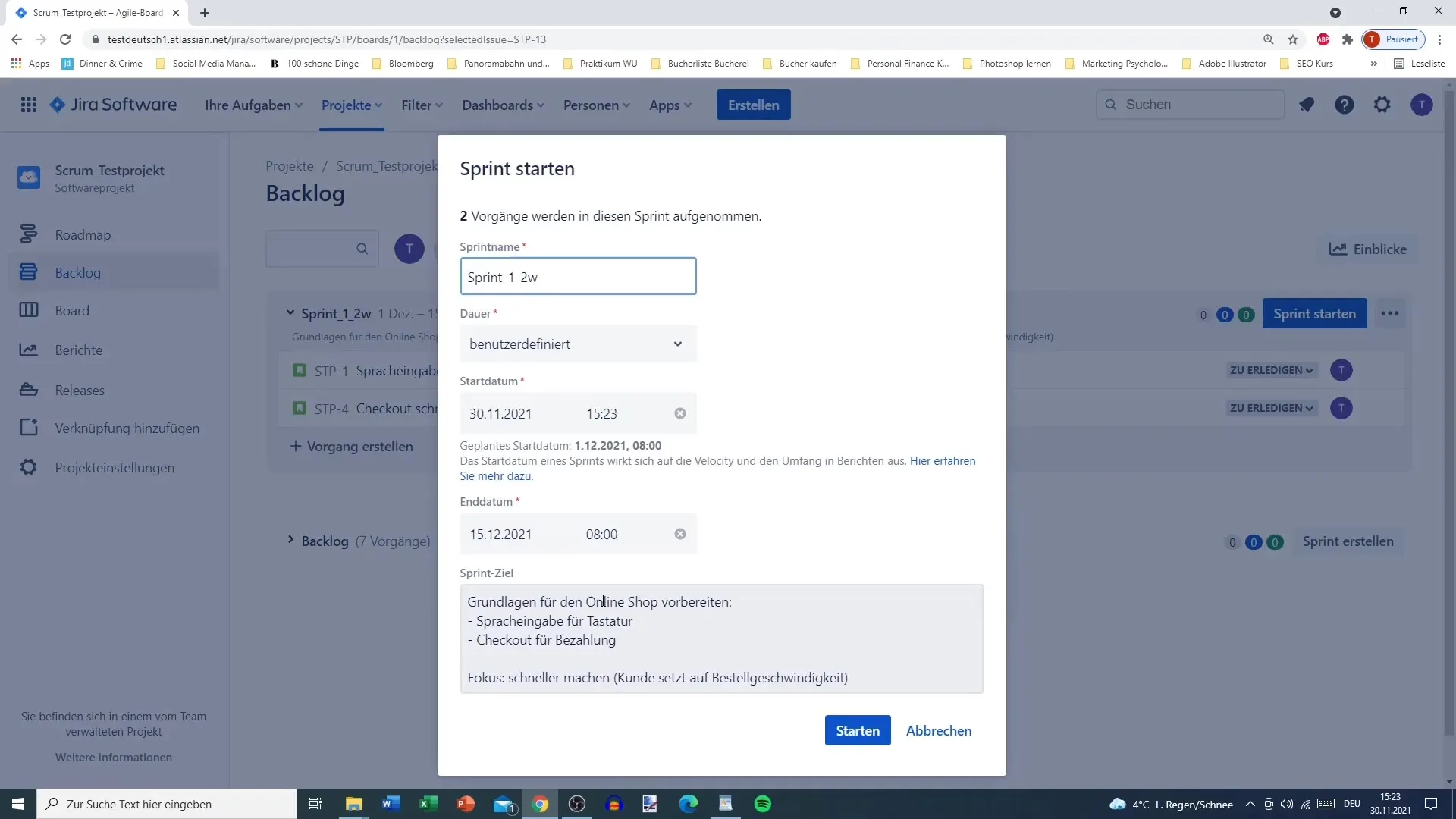Click the Enddatum date 15.12.2021
The width and height of the screenshot is (1456, 819).
(500, 534)
